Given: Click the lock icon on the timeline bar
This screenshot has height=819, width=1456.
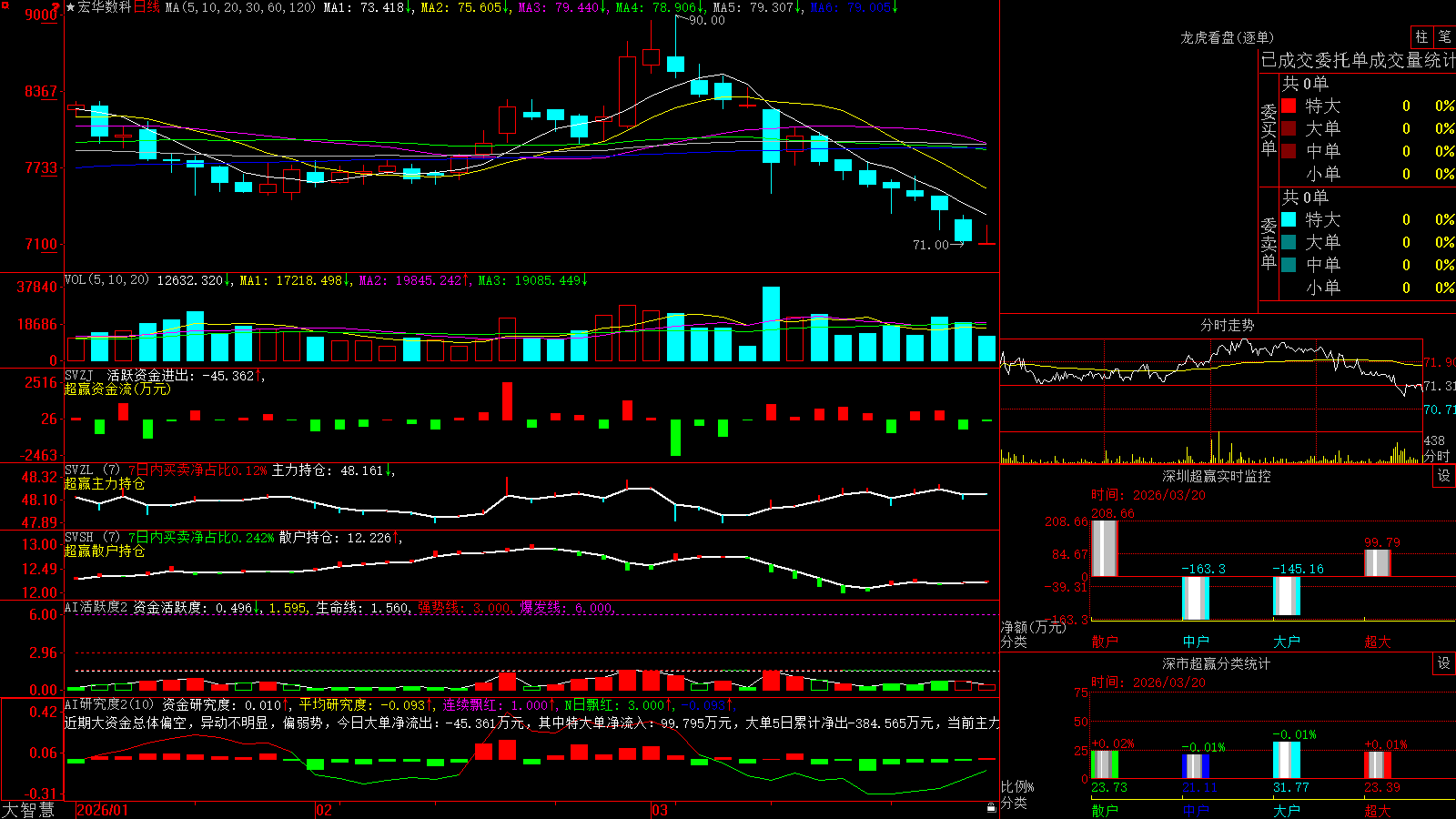Looking at the screenshot, I should [991, 808].
